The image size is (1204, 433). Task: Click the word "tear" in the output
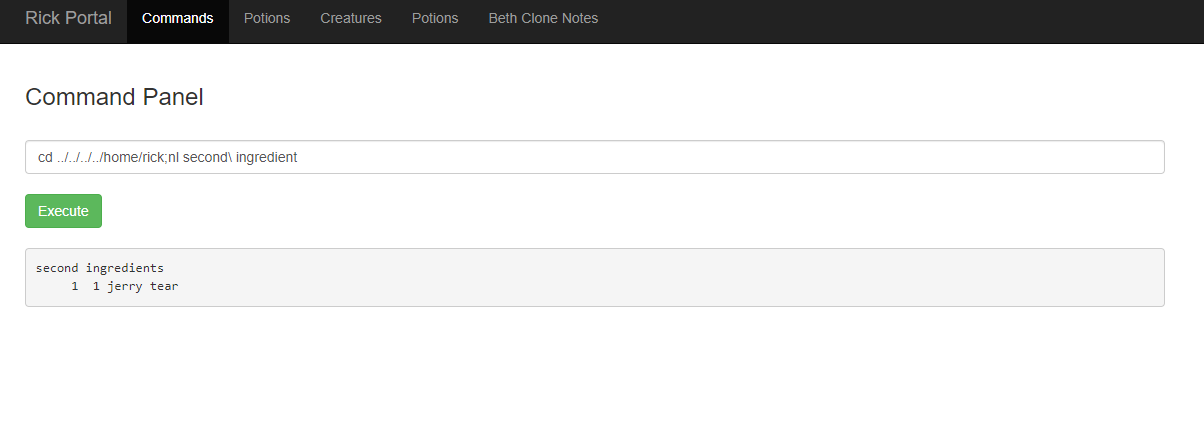pos(164,287)
